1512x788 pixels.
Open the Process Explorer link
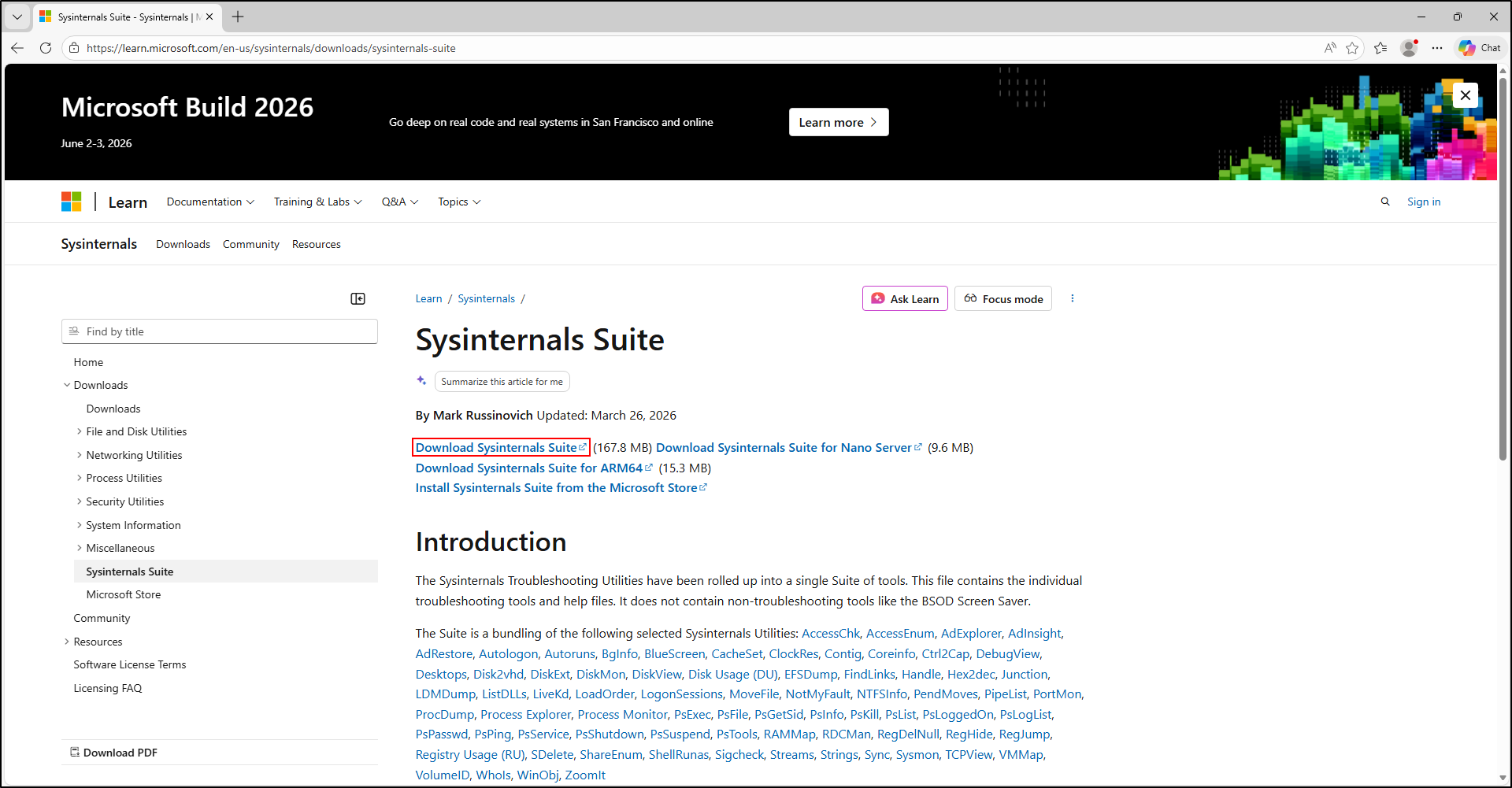pos(526,714)
